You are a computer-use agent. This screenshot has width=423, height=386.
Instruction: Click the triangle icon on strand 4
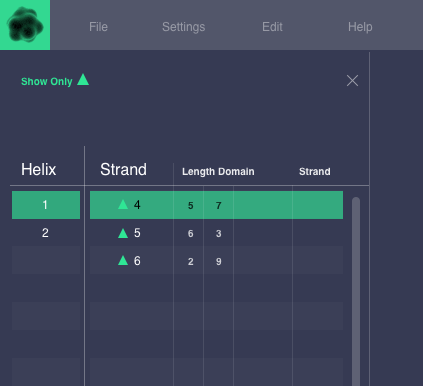(x=123, y=204)
